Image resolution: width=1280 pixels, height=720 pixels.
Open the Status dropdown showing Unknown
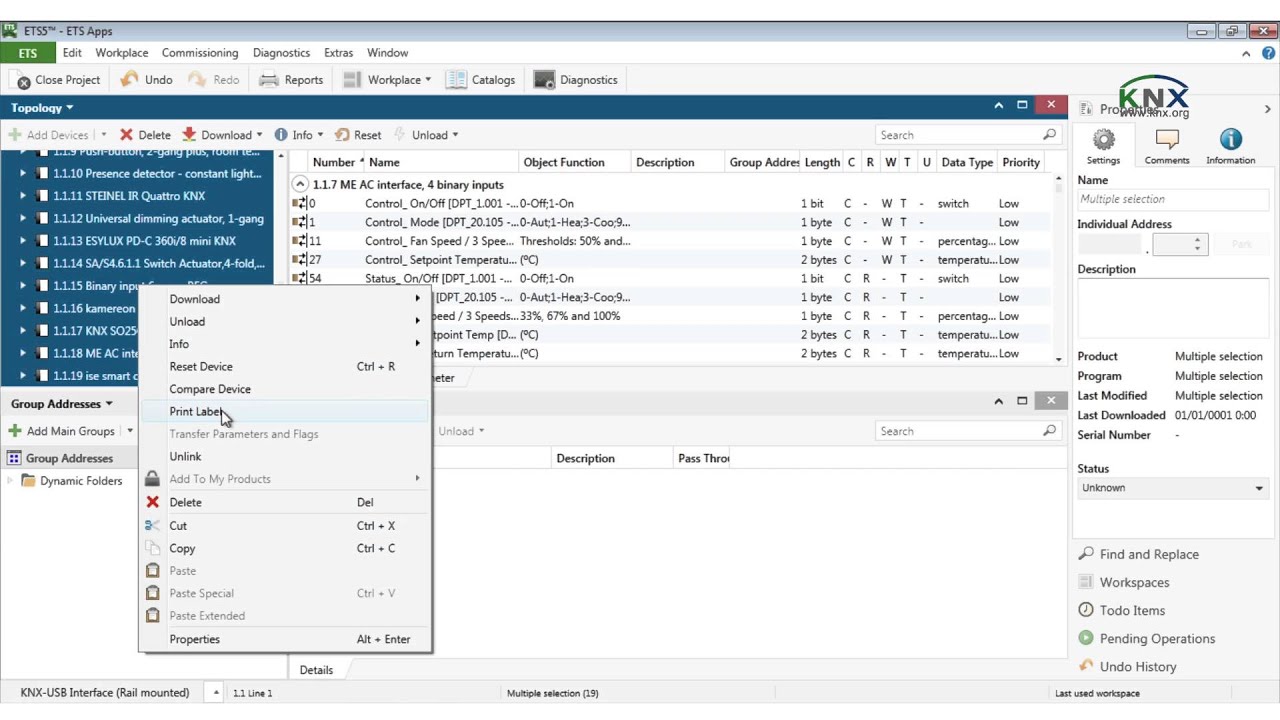pyautogui.click(x=1172, y=488)
